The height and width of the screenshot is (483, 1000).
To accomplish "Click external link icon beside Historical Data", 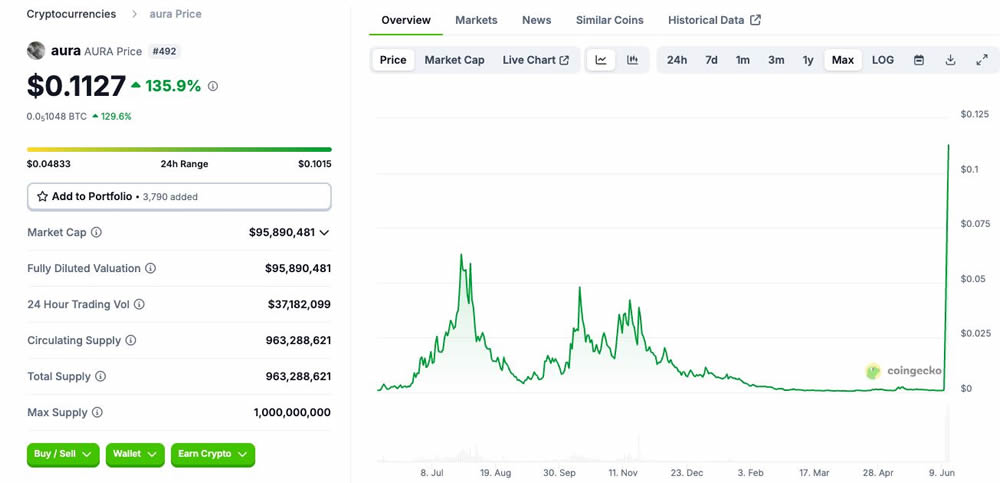I will (x=756, y=20).
